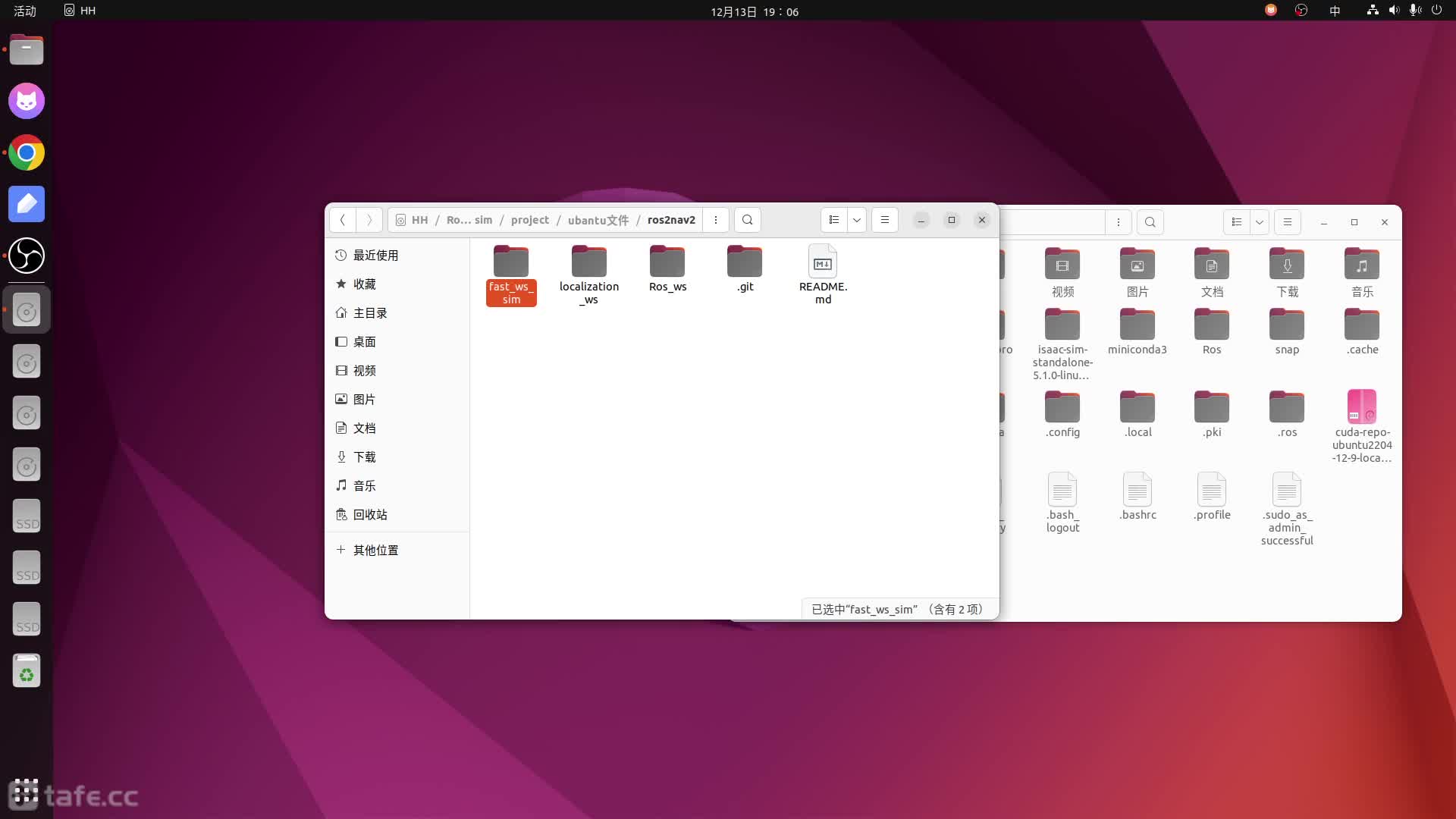
Task: Open the hamburger main menu
Action: coord(885,220)
